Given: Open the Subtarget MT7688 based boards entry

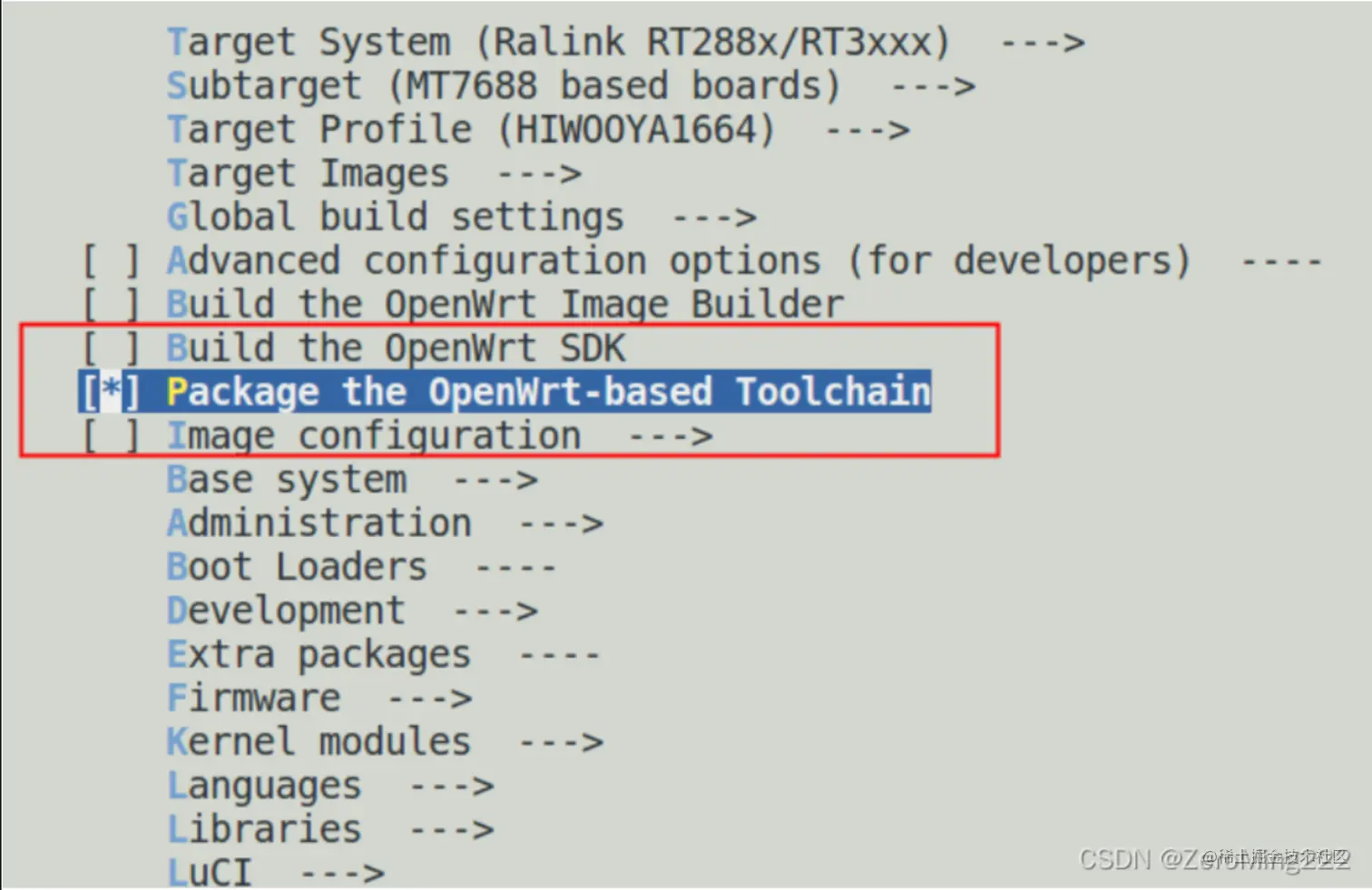Looking at the screenshot, I should click(x=504, y=86).
